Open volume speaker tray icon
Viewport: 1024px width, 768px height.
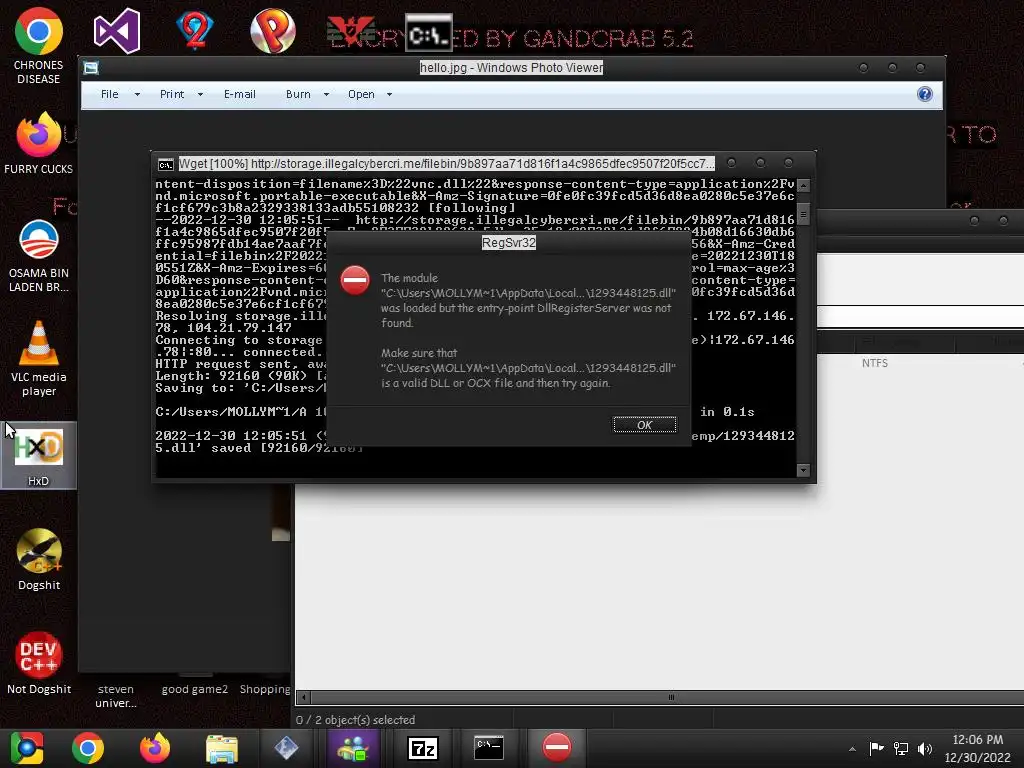(x=925, y=748)
